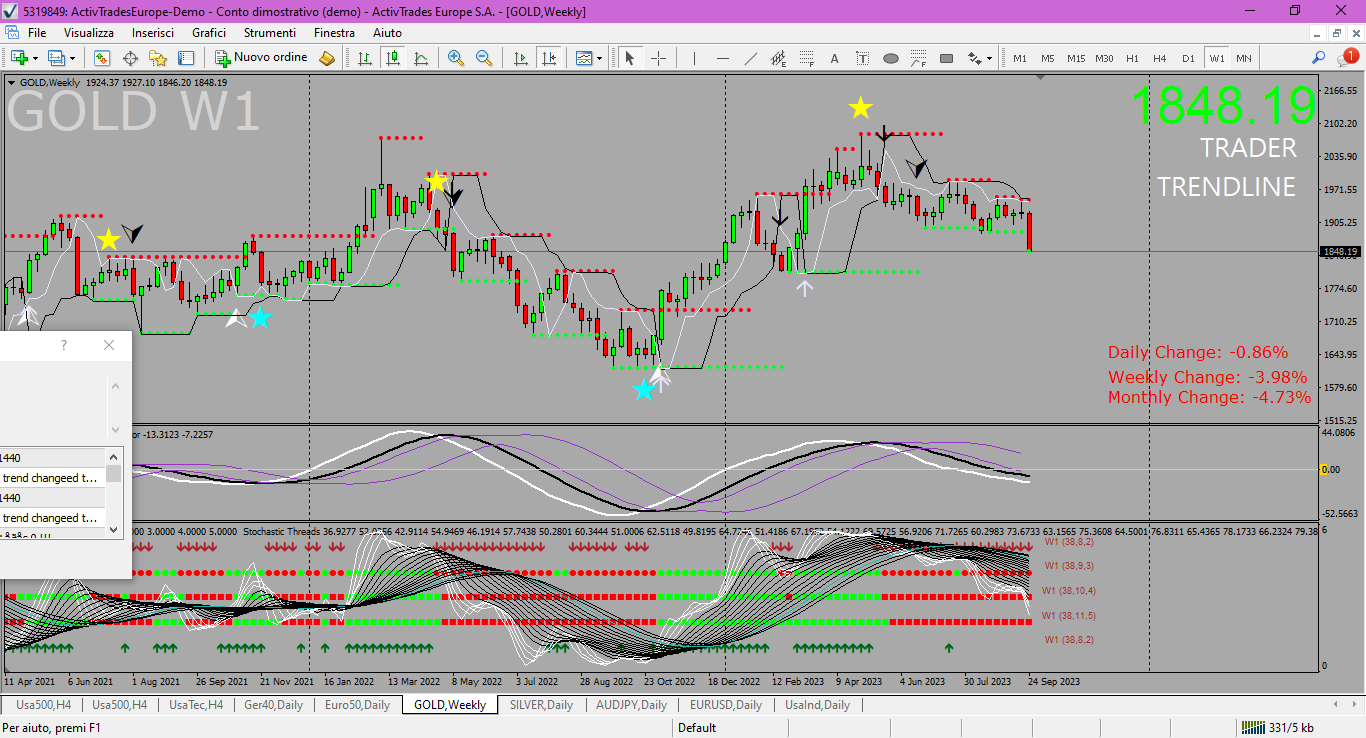Switch to the SILVER,Daily chart tab
Image resolution: width=1366 pixels, height=738 pixels.
541,705
